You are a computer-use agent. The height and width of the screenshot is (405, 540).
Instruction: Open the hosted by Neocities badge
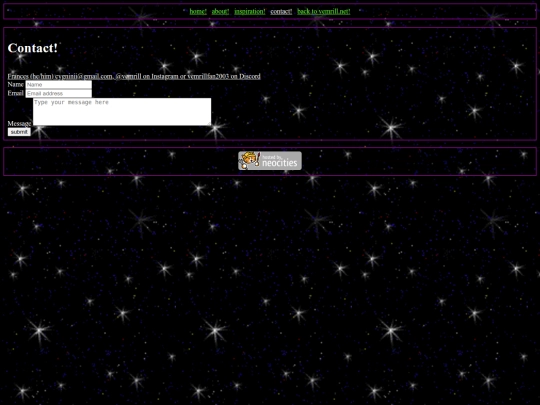pyautogui.click(x=270, y=160)
